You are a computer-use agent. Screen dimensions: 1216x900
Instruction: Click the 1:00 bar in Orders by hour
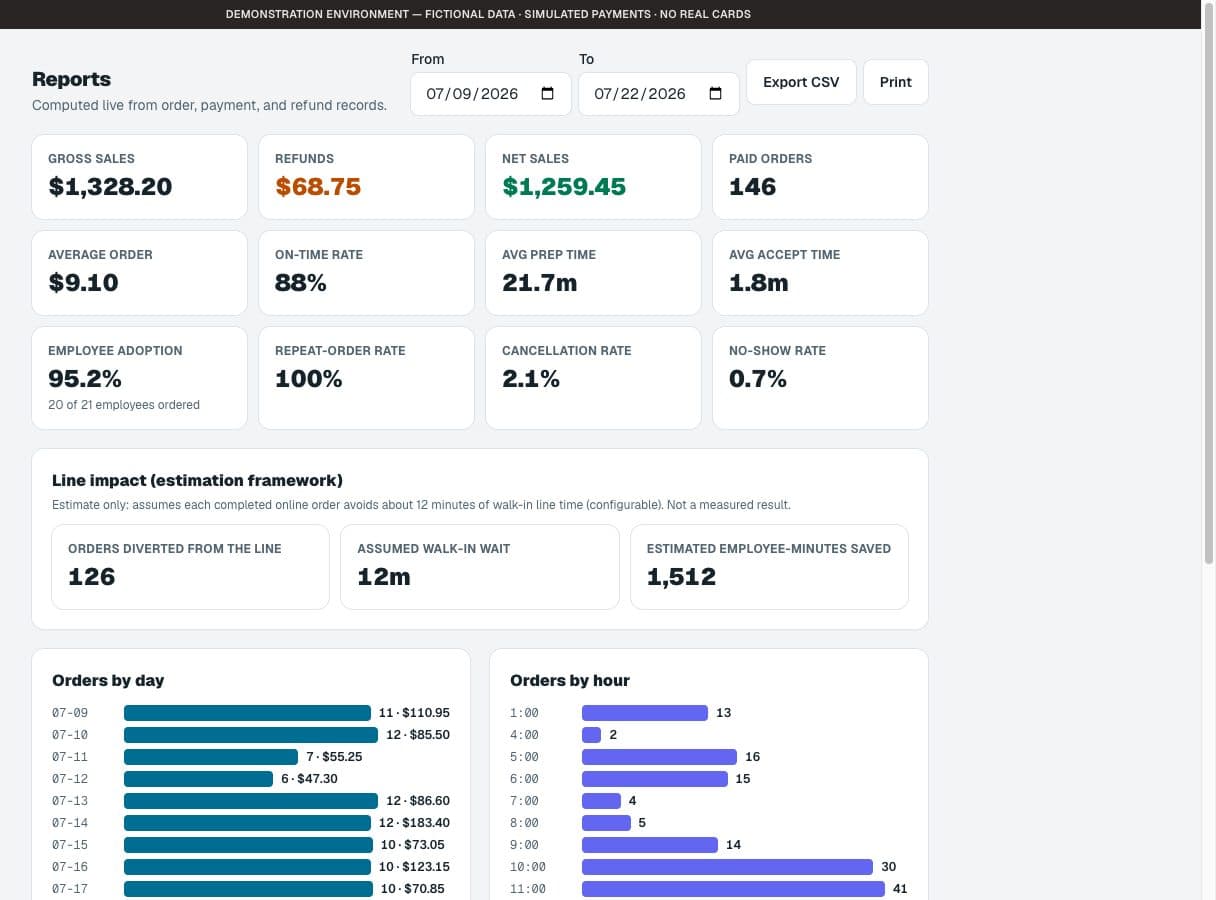coord(645,713)
